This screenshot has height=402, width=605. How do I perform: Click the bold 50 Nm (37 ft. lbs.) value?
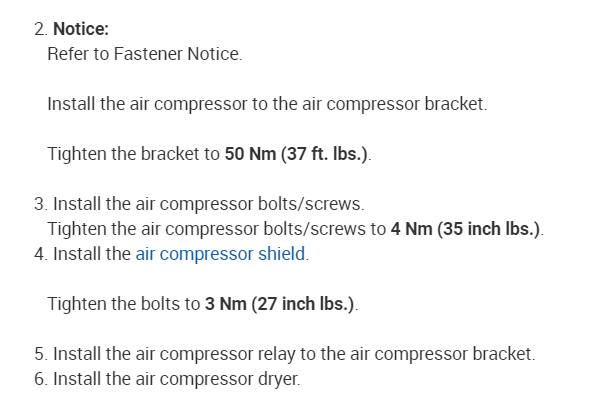[298, 155]
